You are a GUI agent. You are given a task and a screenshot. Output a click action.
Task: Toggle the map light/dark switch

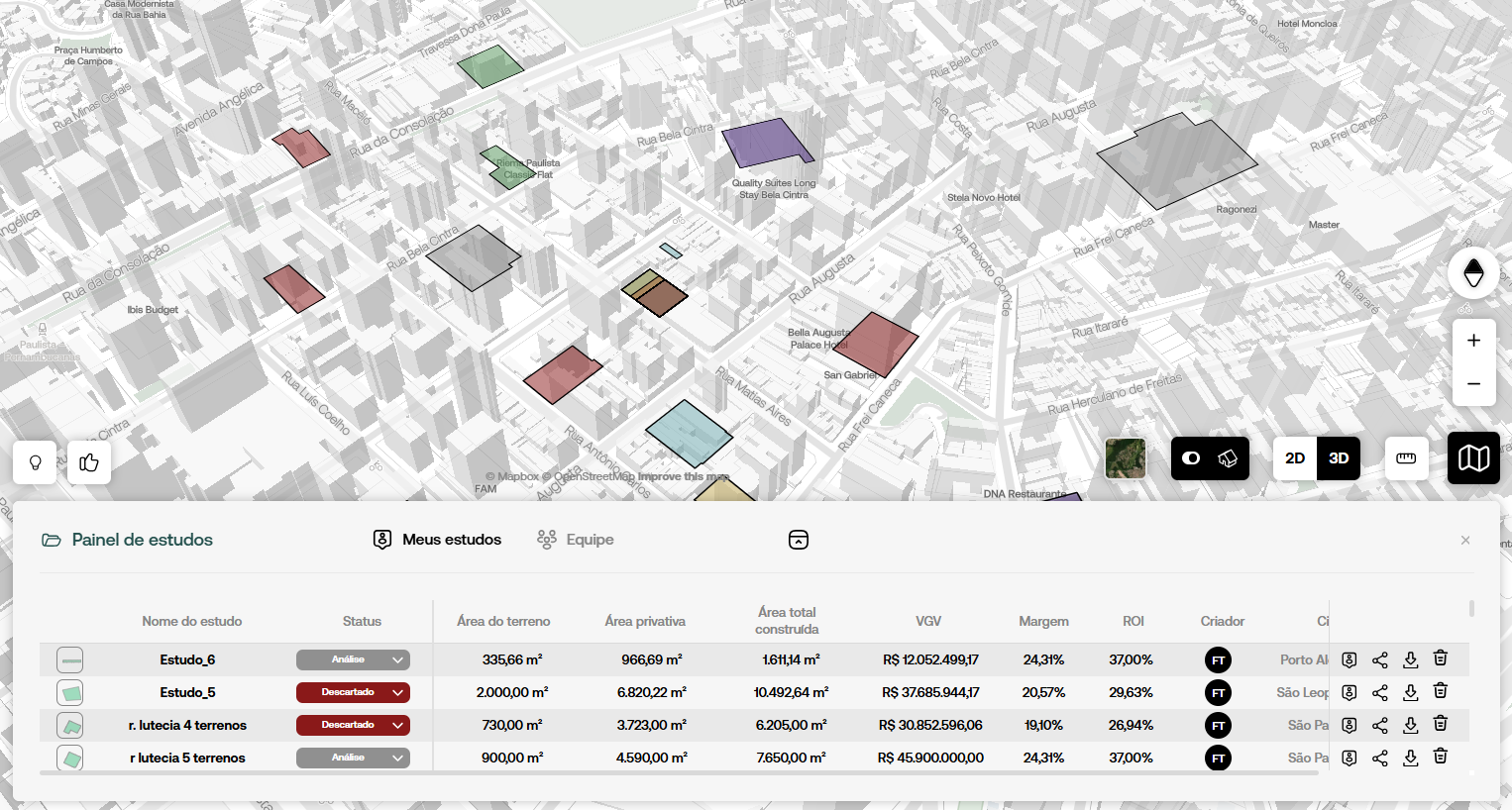coord(1192,458)
